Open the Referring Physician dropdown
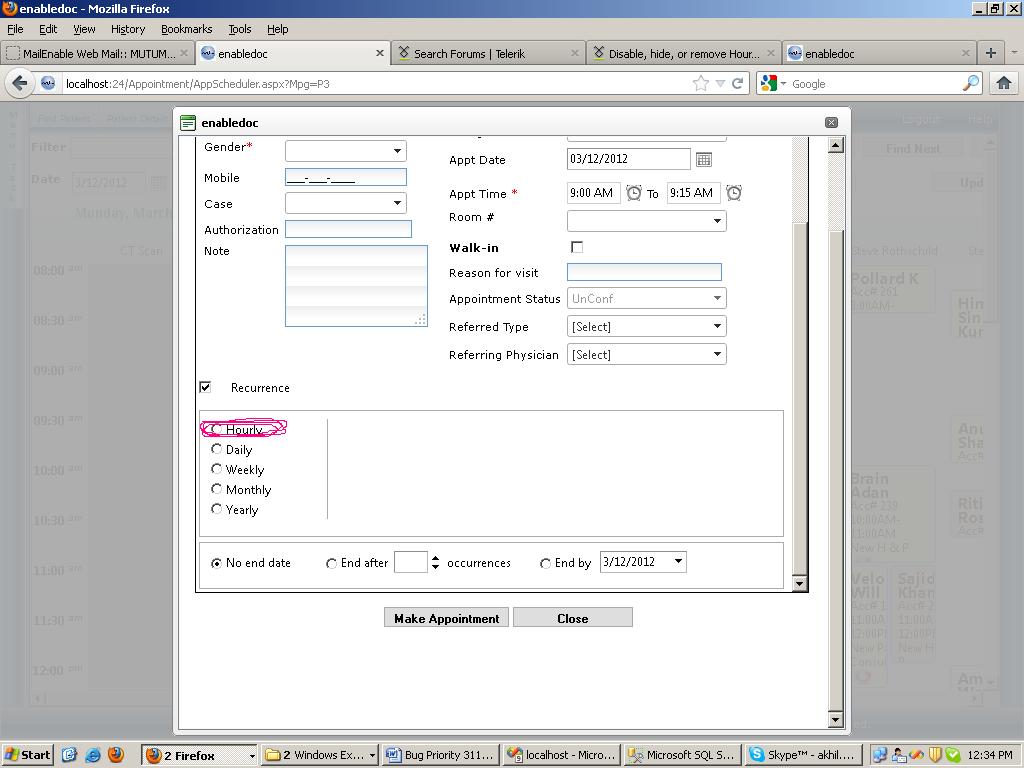The height and width of the screenshot is (768, 1024). click(647, 355)
